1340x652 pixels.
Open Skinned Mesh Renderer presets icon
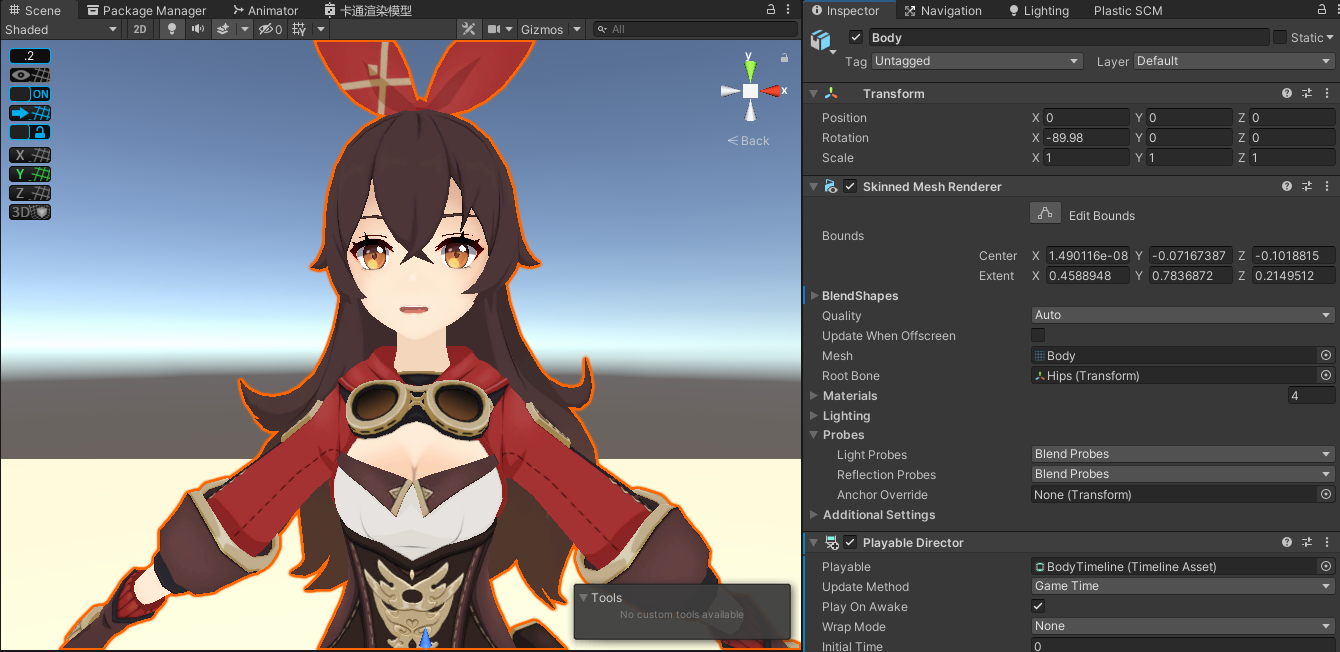1306,186
